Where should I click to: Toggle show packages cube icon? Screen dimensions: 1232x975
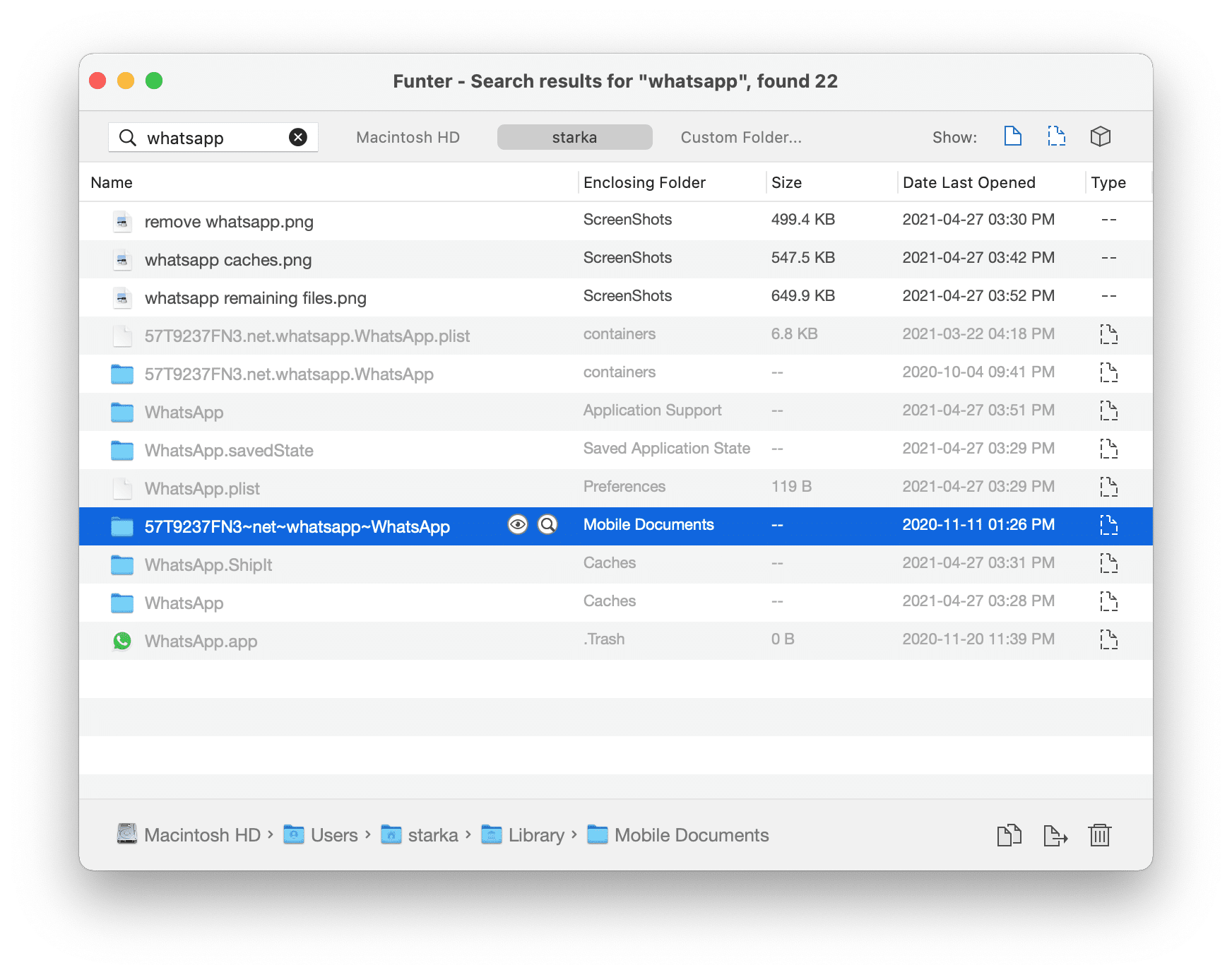coord(1100,136)
